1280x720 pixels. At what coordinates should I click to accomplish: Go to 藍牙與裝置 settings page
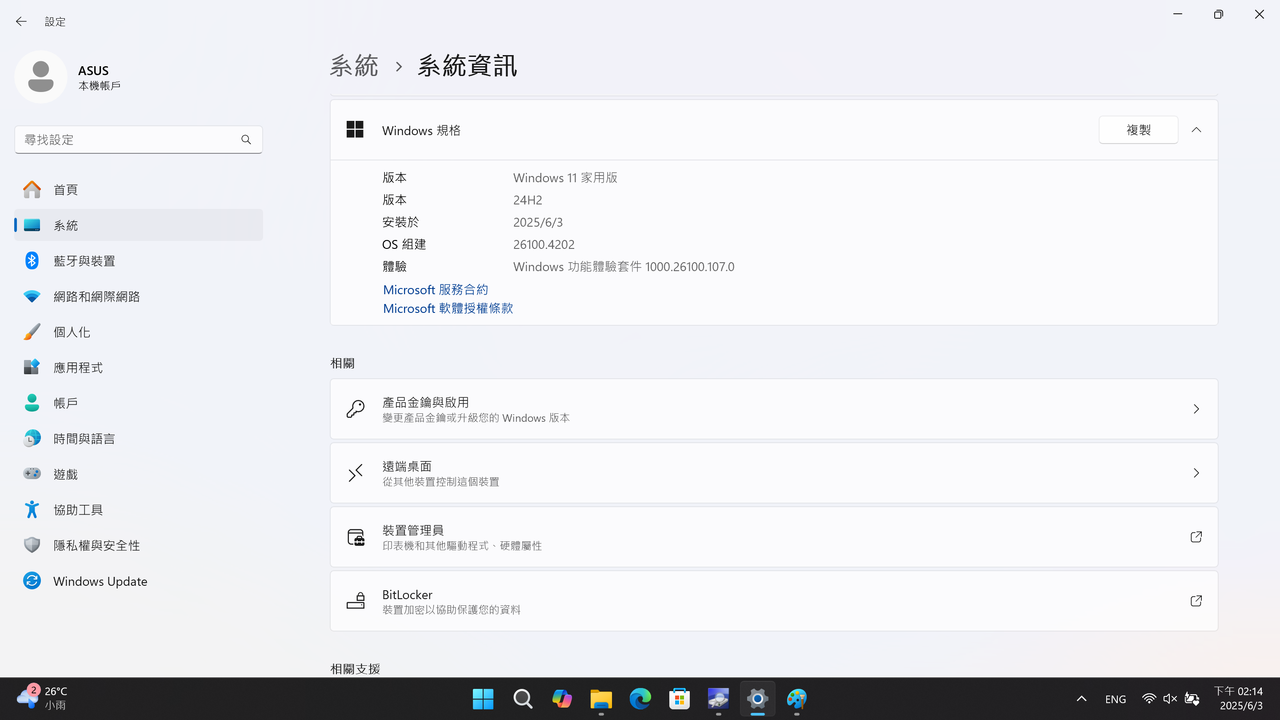click(139, 261)
